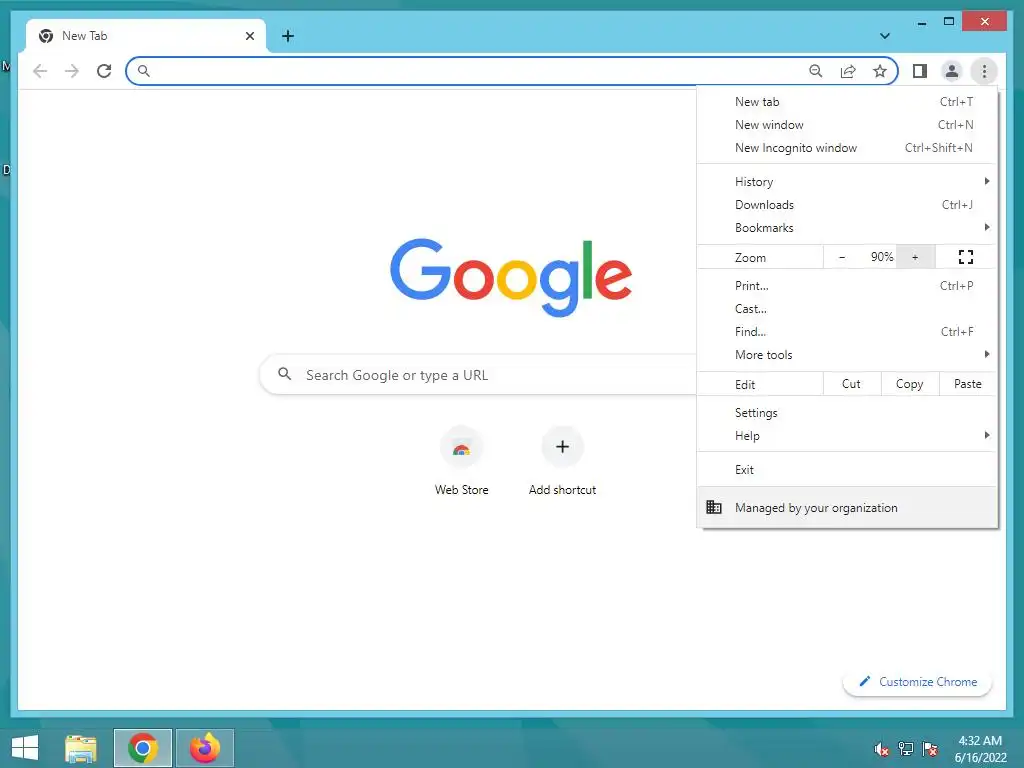Click the muted speaker tray icon
The image size is (1024, 768).
click(x=881, y=749)
